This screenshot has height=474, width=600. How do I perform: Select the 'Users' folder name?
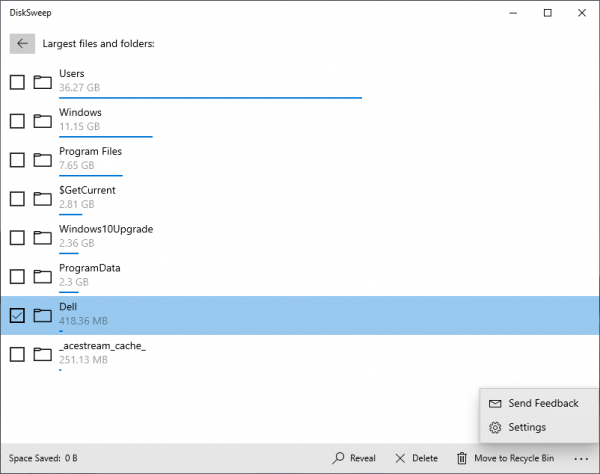pos(72,73)
